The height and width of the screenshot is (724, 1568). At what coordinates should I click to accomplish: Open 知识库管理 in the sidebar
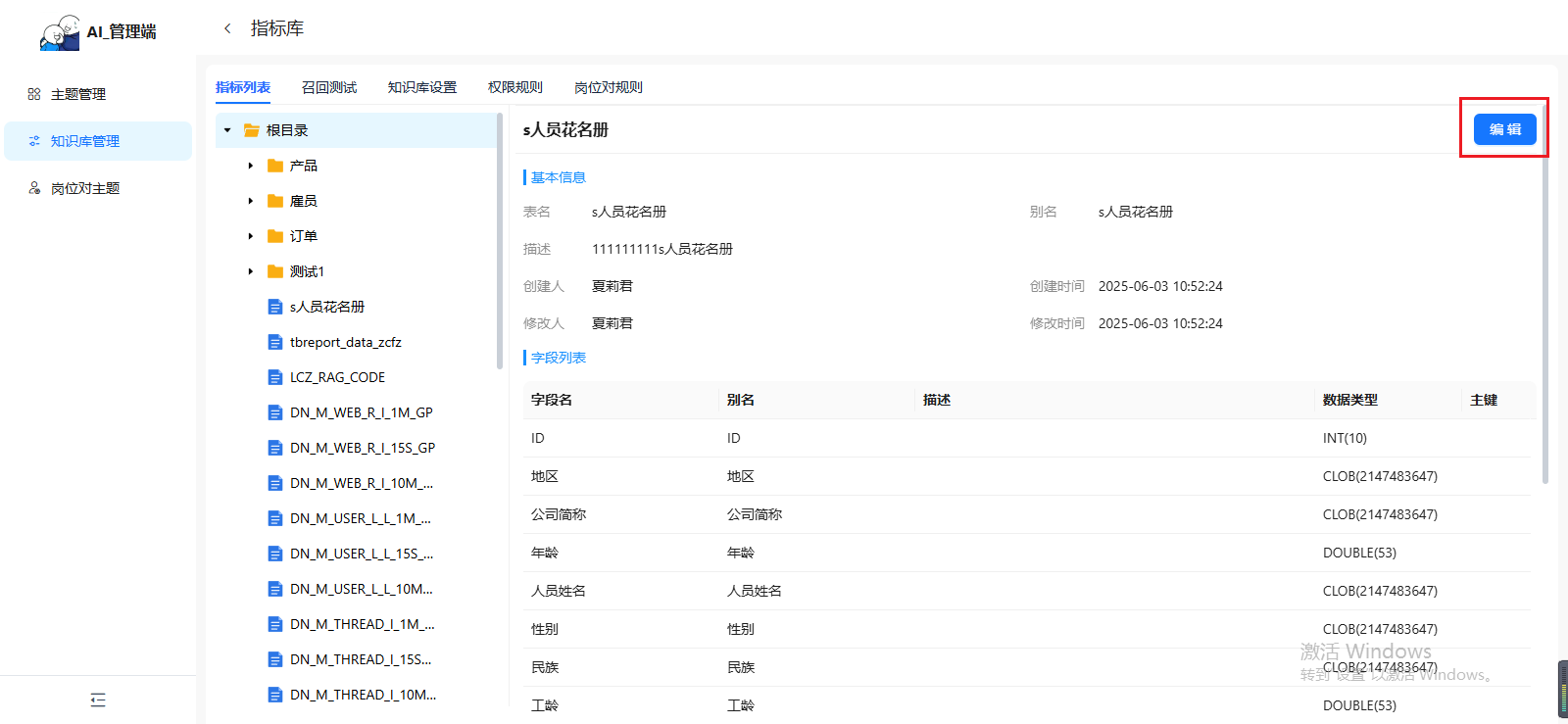[85, 141]
